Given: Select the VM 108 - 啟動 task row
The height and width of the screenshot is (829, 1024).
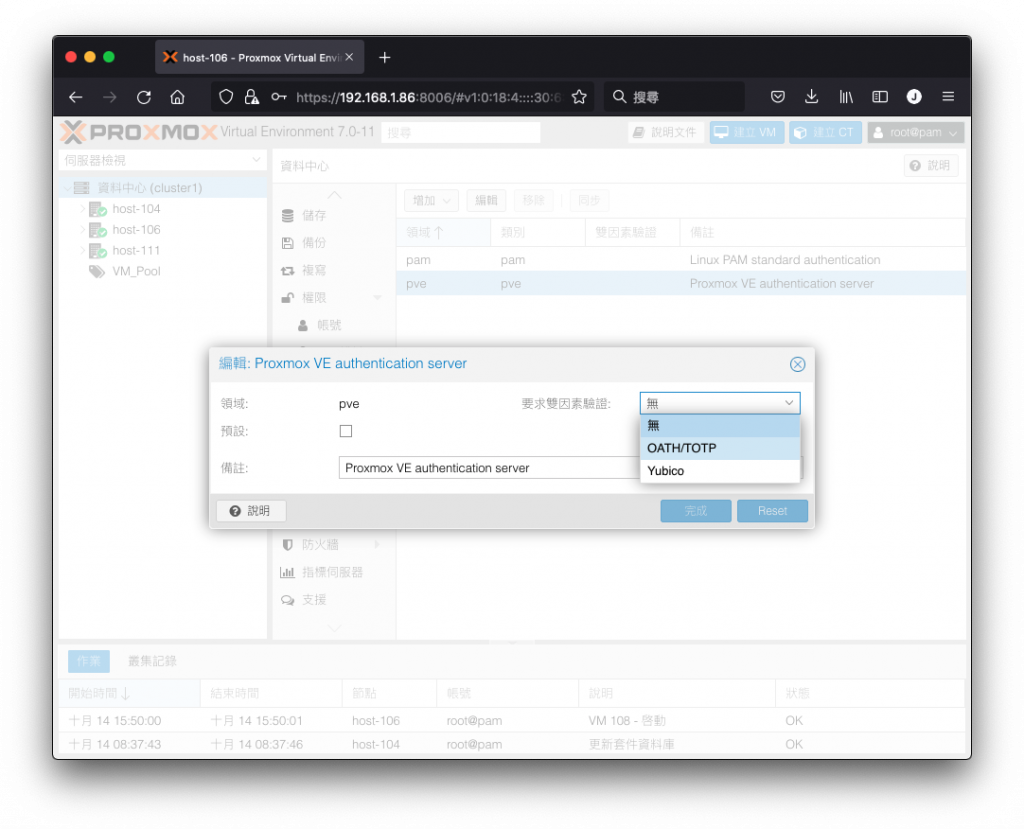Looking at the screenshot, I should (x=512, y=721).
